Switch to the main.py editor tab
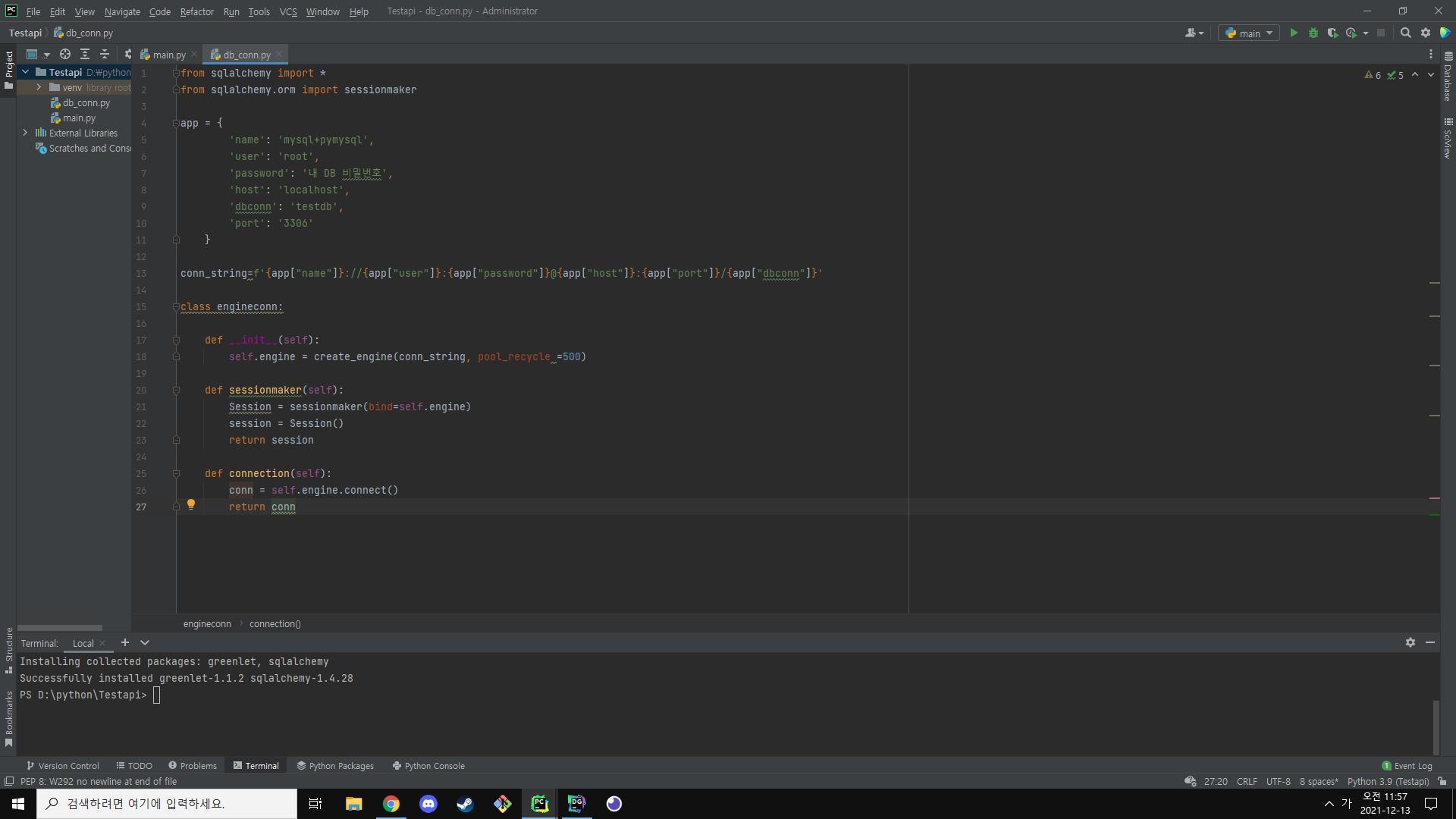 click(168, 55)
